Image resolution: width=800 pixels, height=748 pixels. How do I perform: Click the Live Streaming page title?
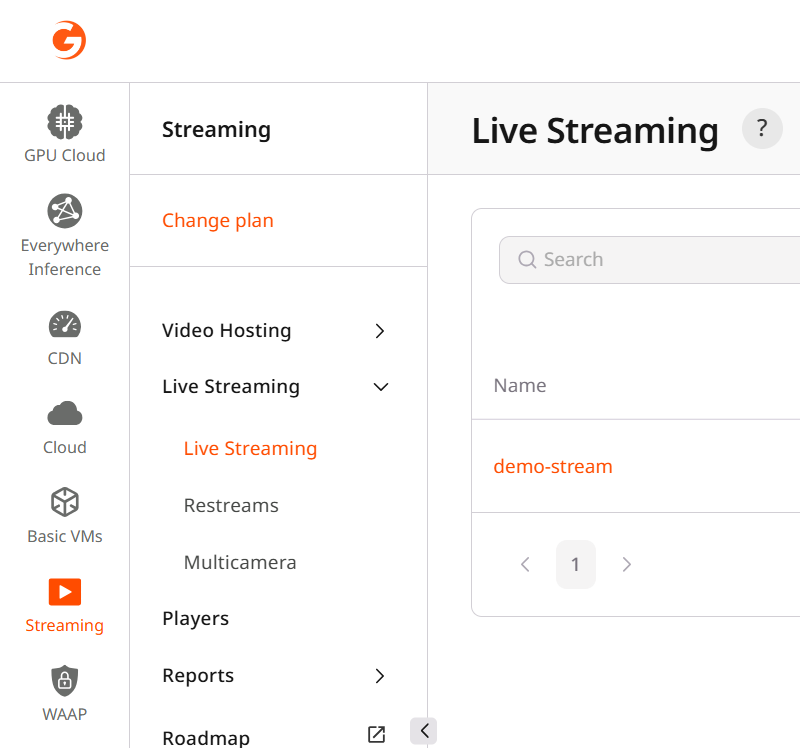tap(595, 132)
